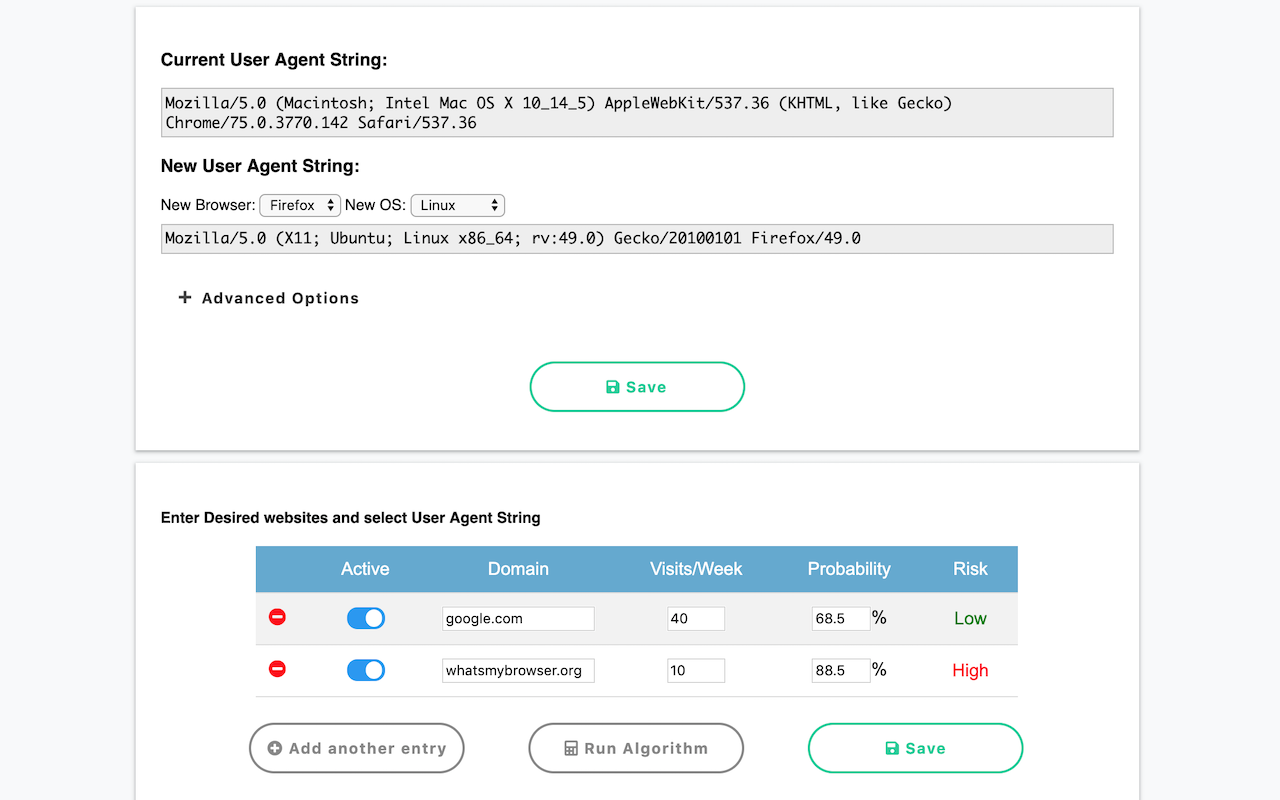Toggle Active switch for whatsmybrowser.org
The height and width of the screenshot is (800, 1280).
click(366, 670)
